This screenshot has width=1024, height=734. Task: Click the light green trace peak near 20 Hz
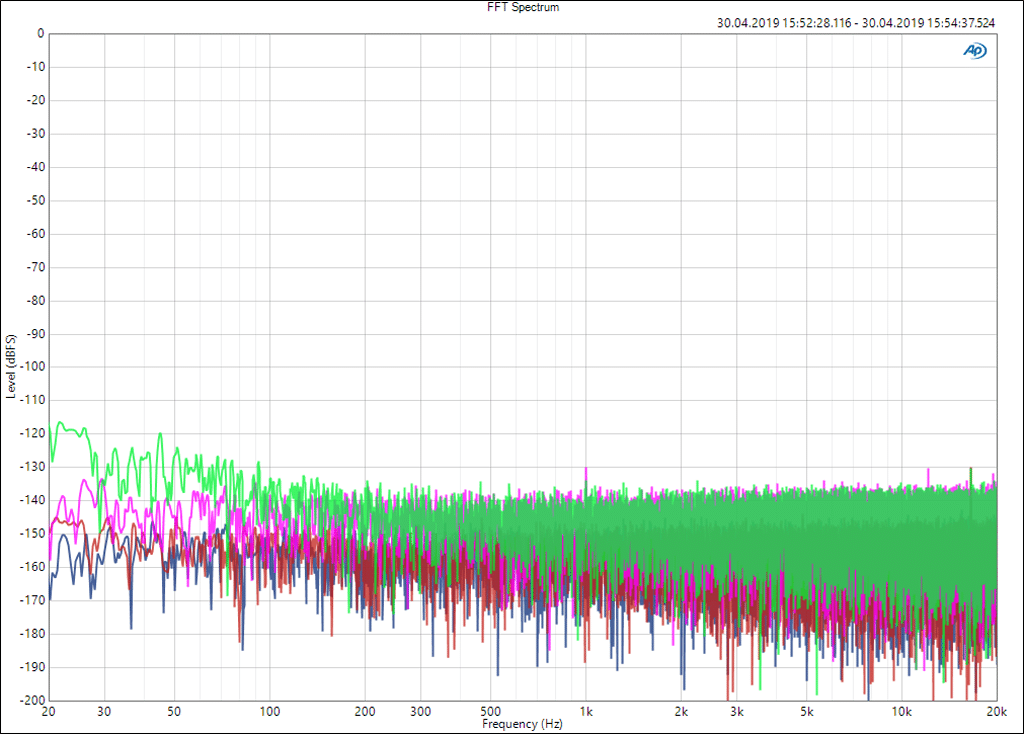pos(60,423)
